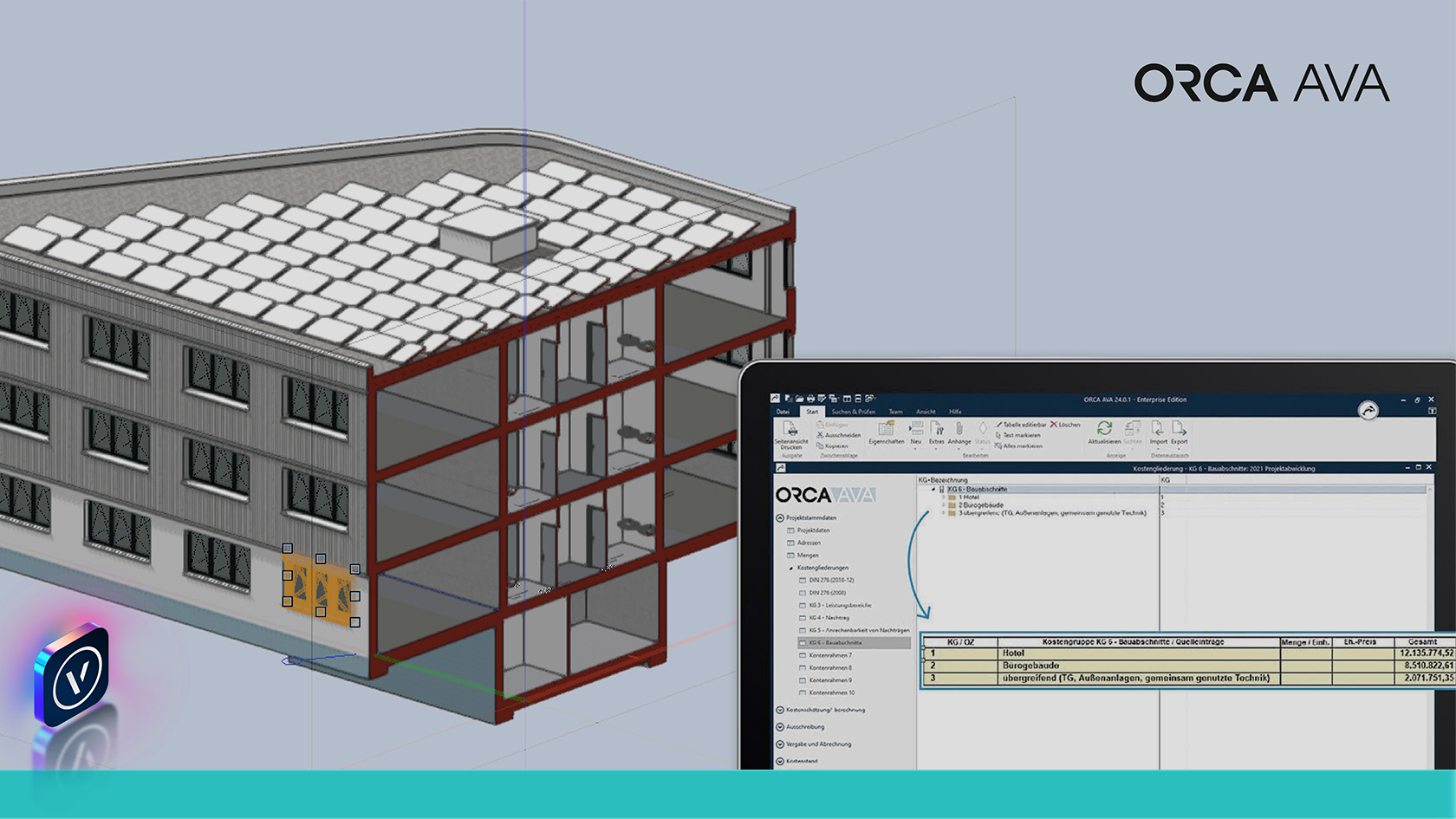Screen dimensions: 1456x819
Task: Expand the Kostenschätzung/ berechnung section
Action: pos(780,710)
